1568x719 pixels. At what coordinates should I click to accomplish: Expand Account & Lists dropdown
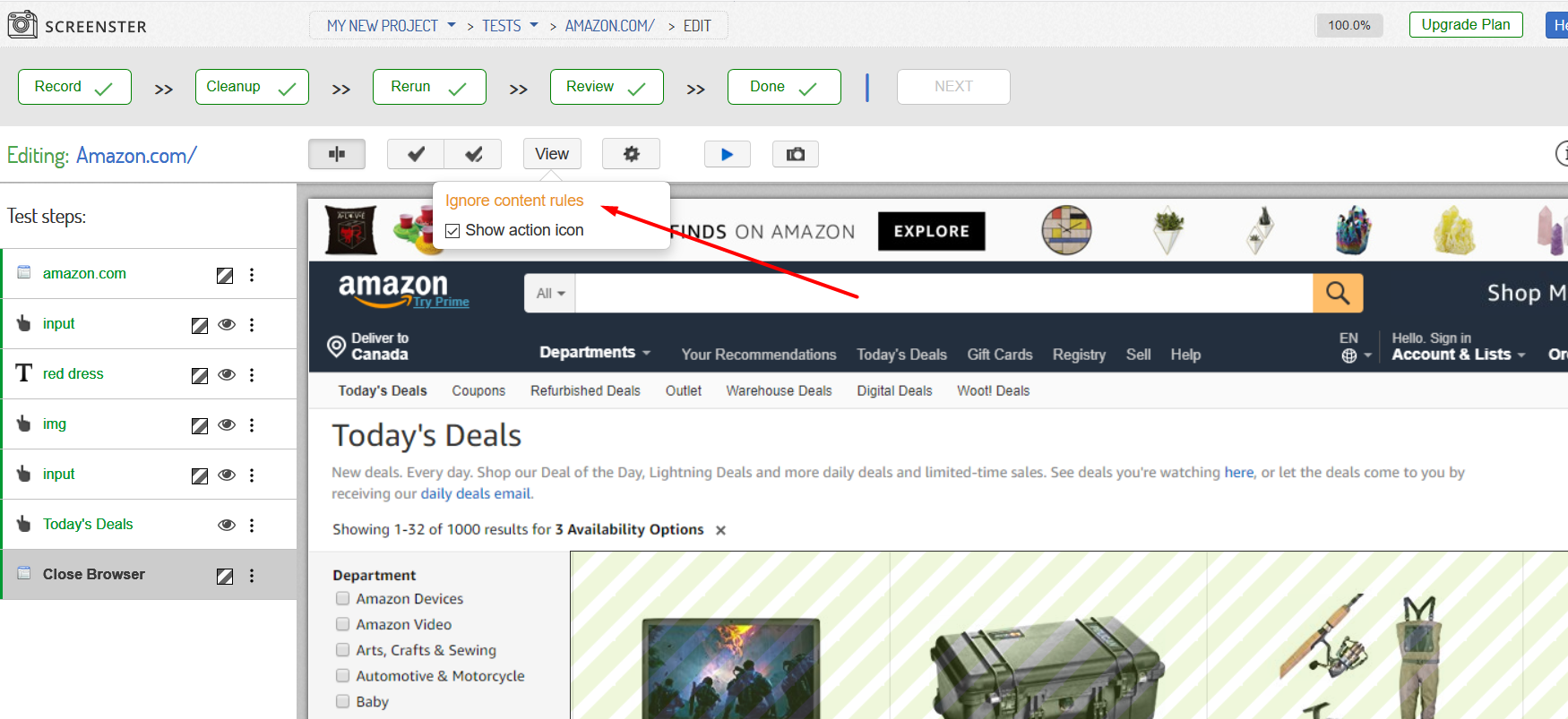(x=1458, y=355)
